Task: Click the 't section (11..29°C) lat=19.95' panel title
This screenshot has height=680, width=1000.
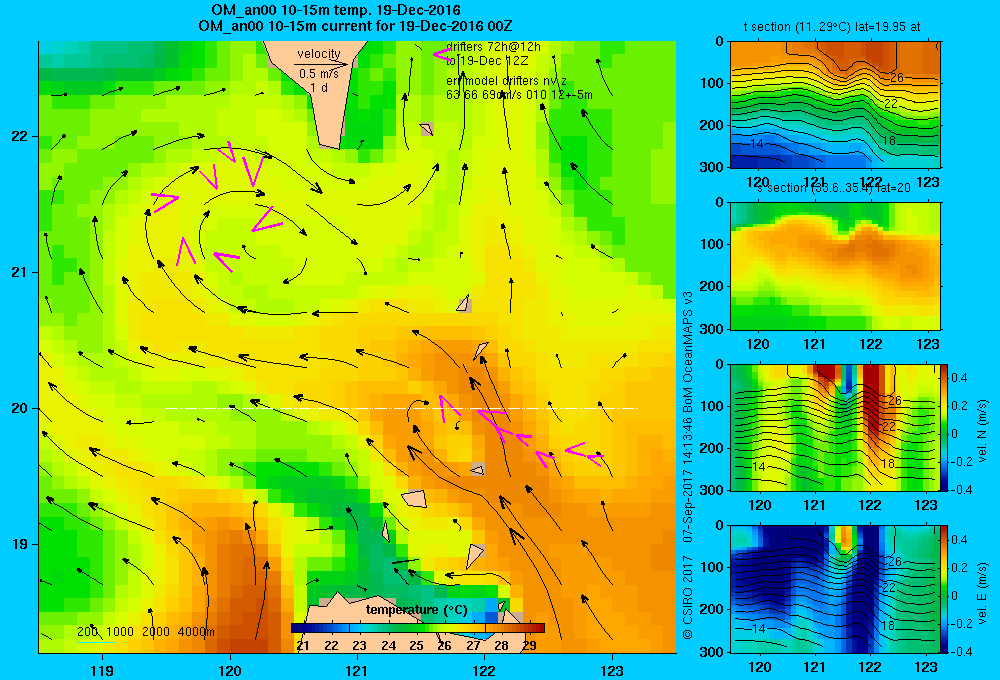Action: (832, 27)
